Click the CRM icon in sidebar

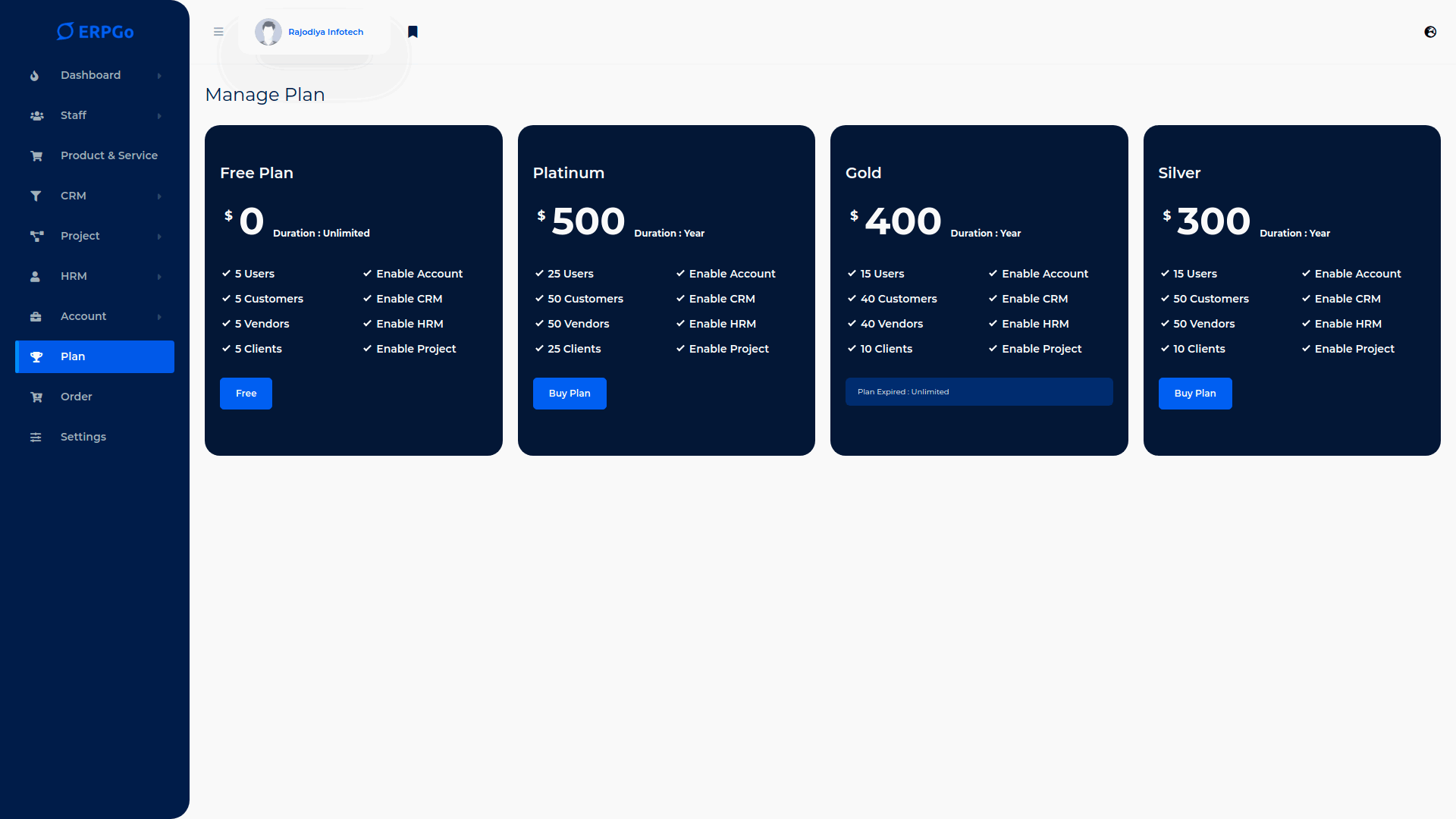point(34,196)
